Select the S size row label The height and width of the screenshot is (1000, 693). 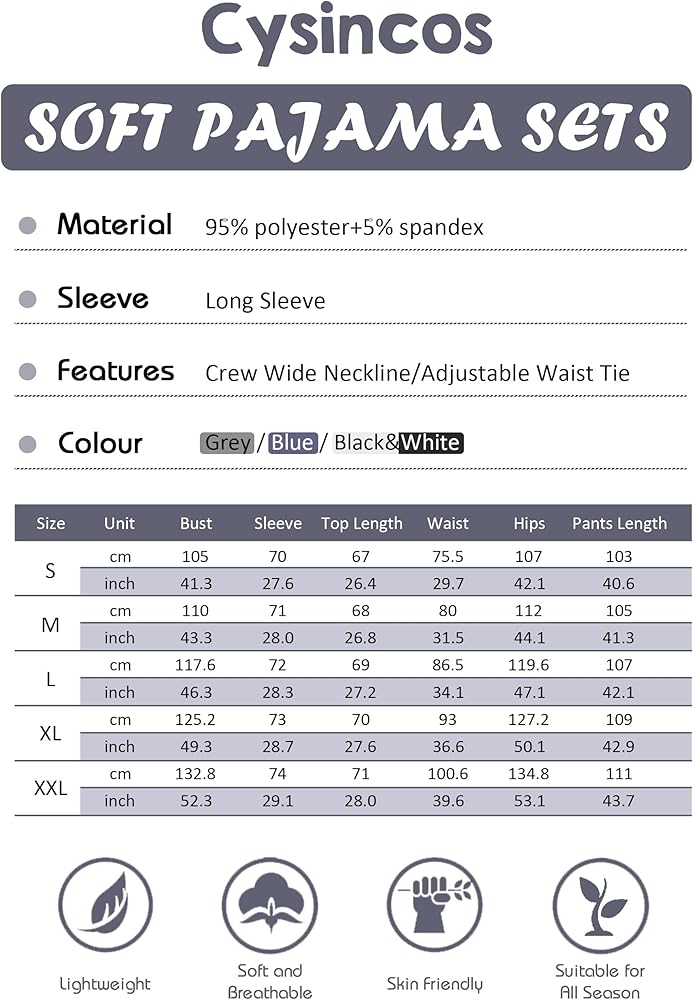[x=51, y=571]
